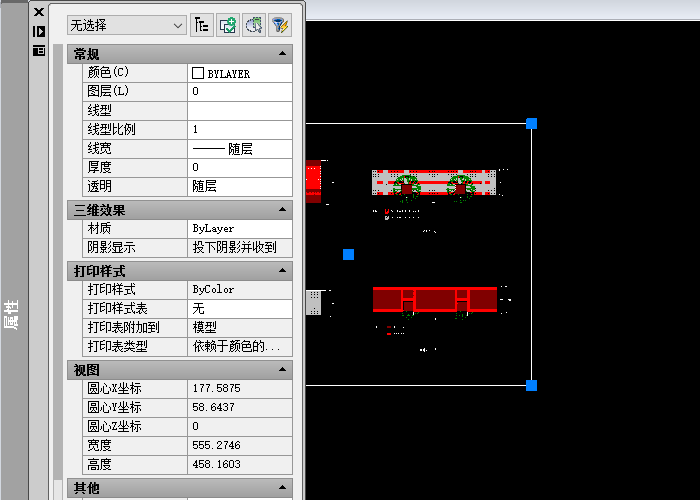
Task: Collapse the 视图 section
Action: click(283, 370)
